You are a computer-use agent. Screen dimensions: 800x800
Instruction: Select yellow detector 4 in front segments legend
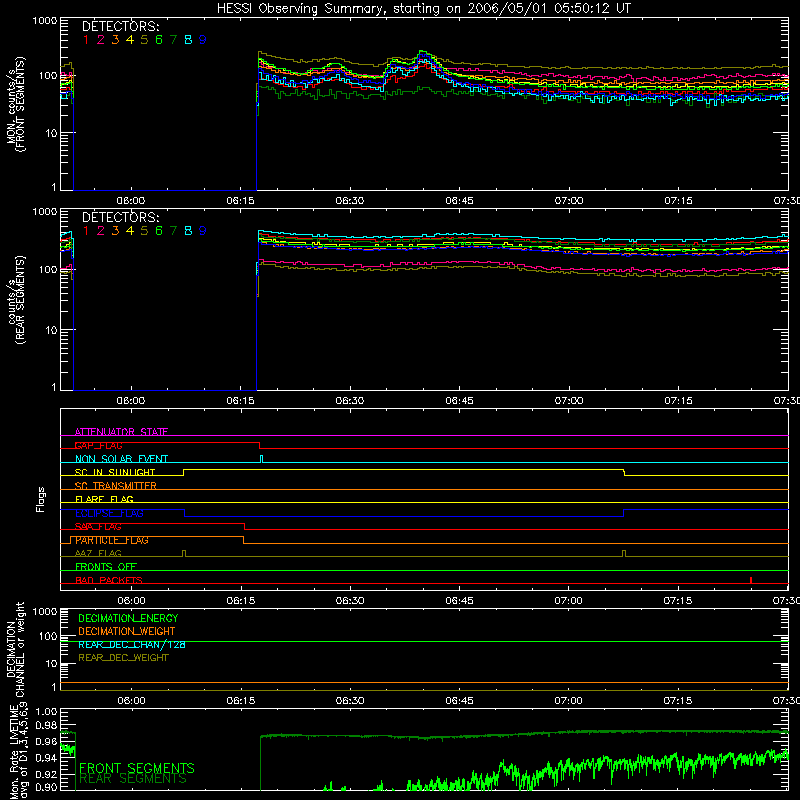130,40
